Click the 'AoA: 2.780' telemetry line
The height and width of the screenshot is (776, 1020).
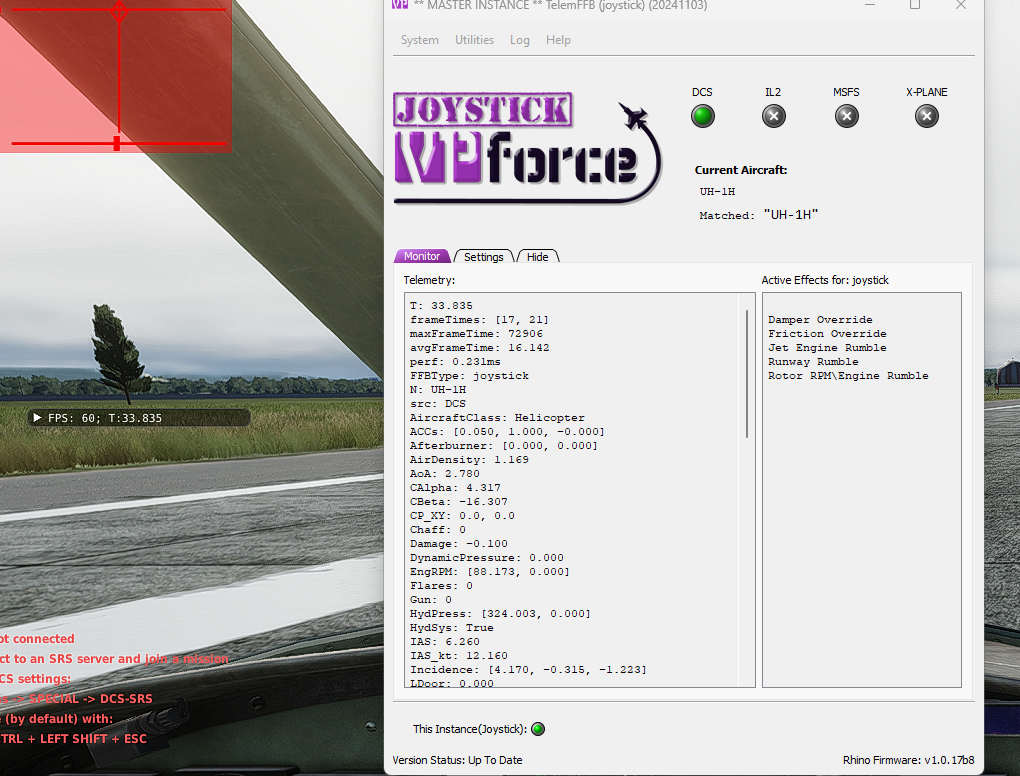[x=444, y=474]
